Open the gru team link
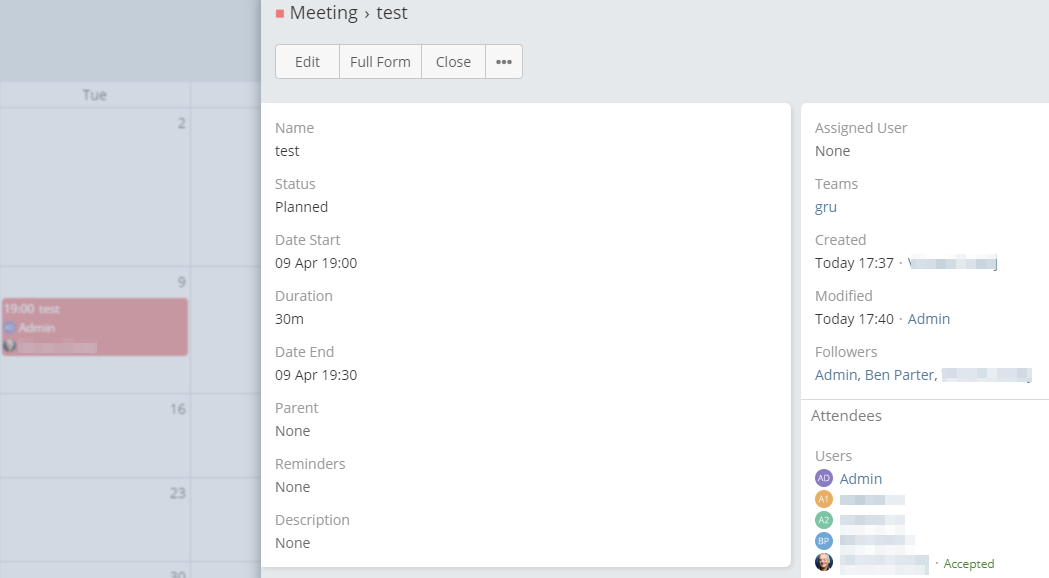 click(826, 207)
